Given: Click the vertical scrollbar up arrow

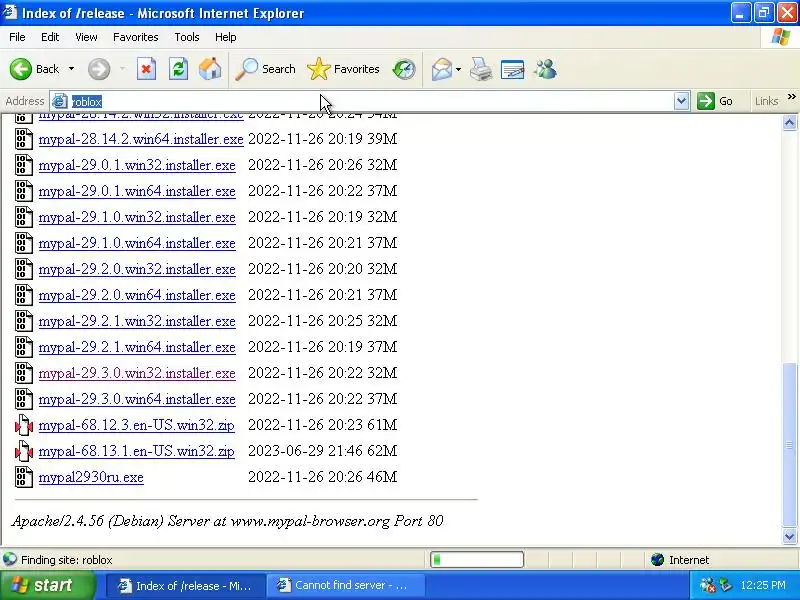Looking at the screenshot, I should tap(789, 122).
